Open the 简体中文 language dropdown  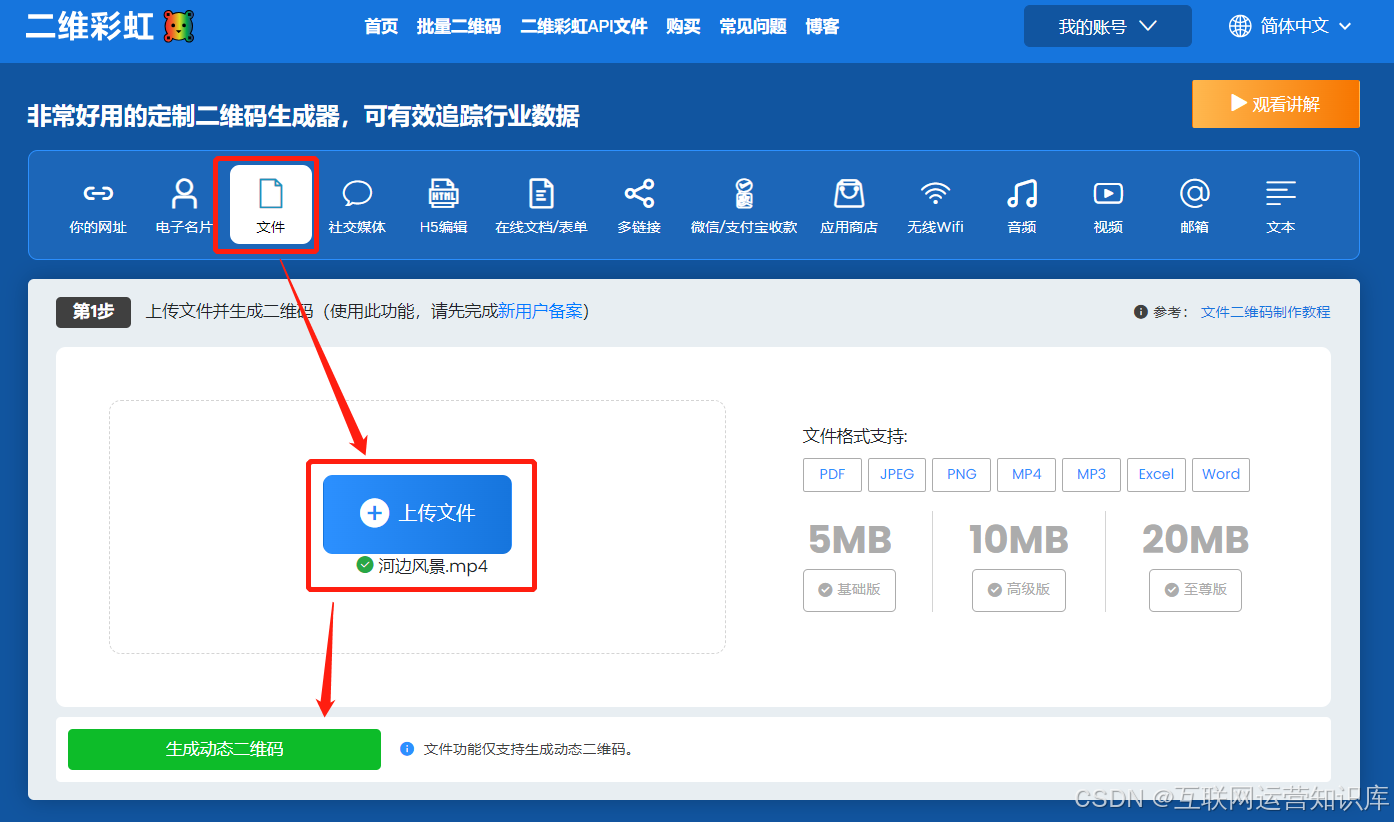(x=1290, y=26)
